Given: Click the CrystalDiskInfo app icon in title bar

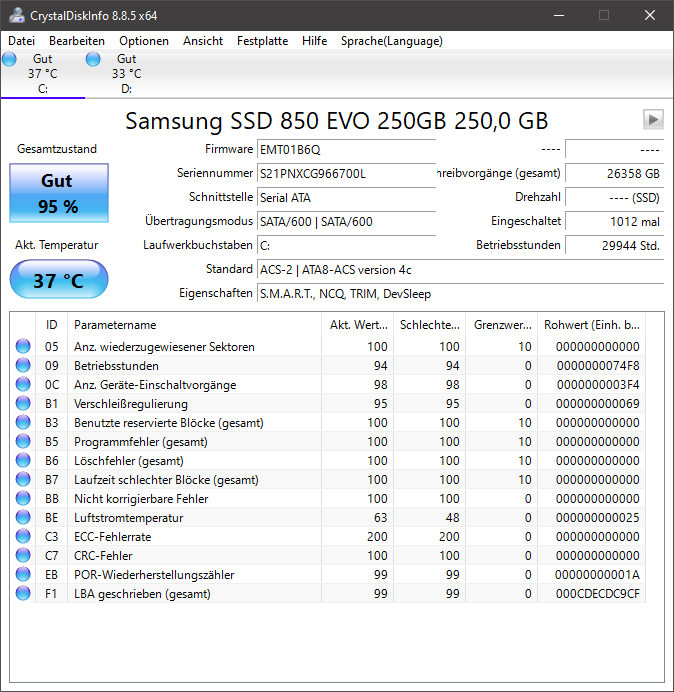Looking at the screenshot, I should pos(17,15).
